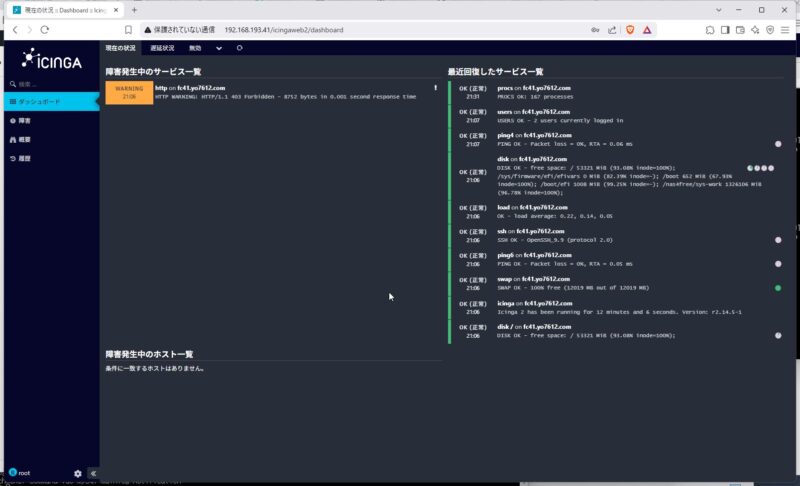Open the load service link
Screen dimensions: 800x486
pos(504,207)
